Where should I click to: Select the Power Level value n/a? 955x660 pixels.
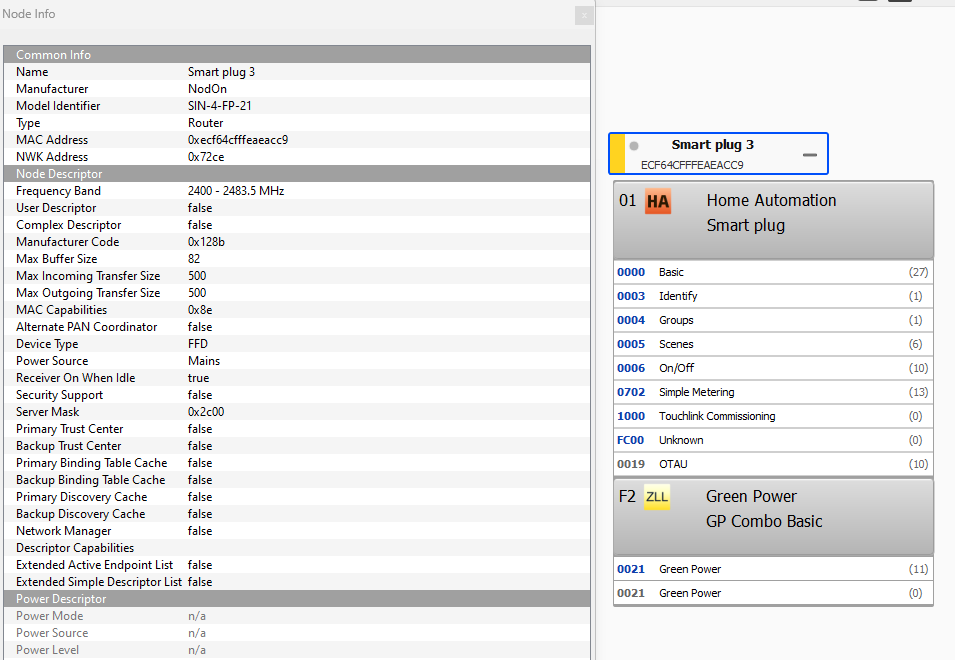196,650
